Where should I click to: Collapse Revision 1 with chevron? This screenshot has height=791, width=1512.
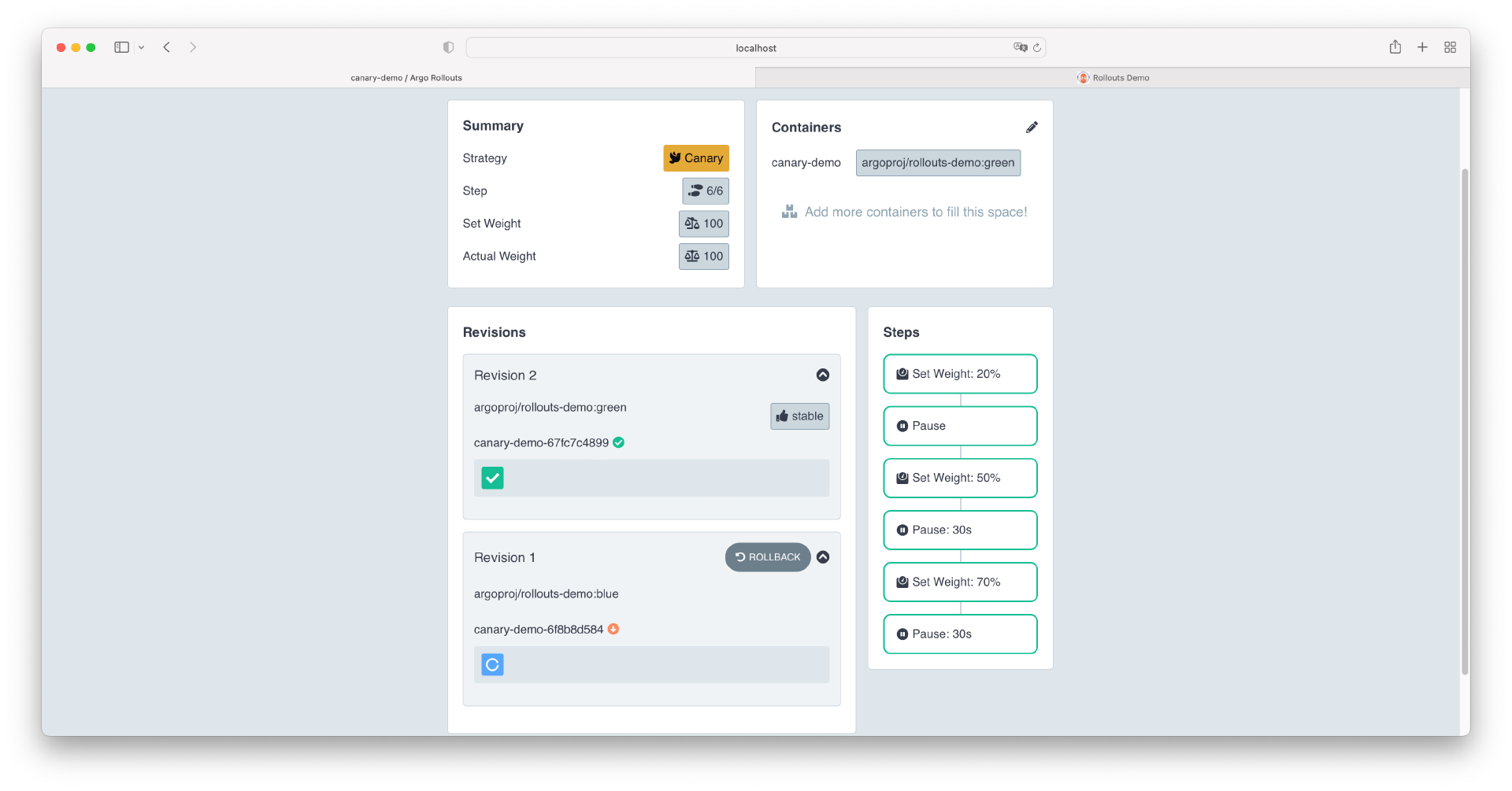click(x=823, y=557)
